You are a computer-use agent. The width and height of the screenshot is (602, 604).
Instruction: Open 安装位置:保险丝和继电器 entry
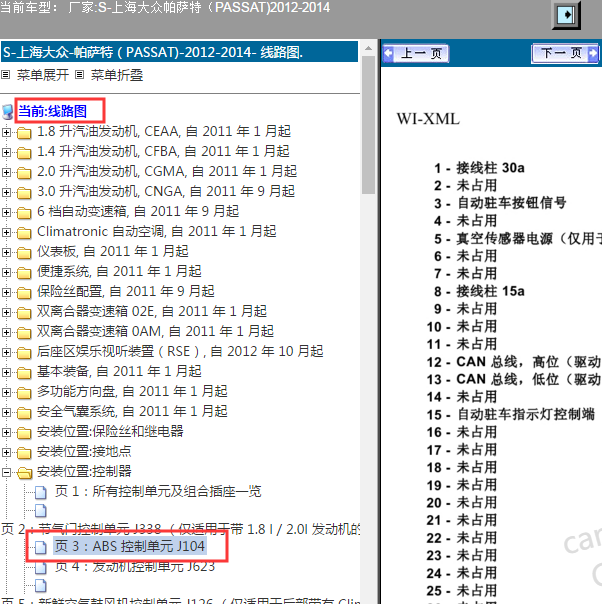point(110,431)
